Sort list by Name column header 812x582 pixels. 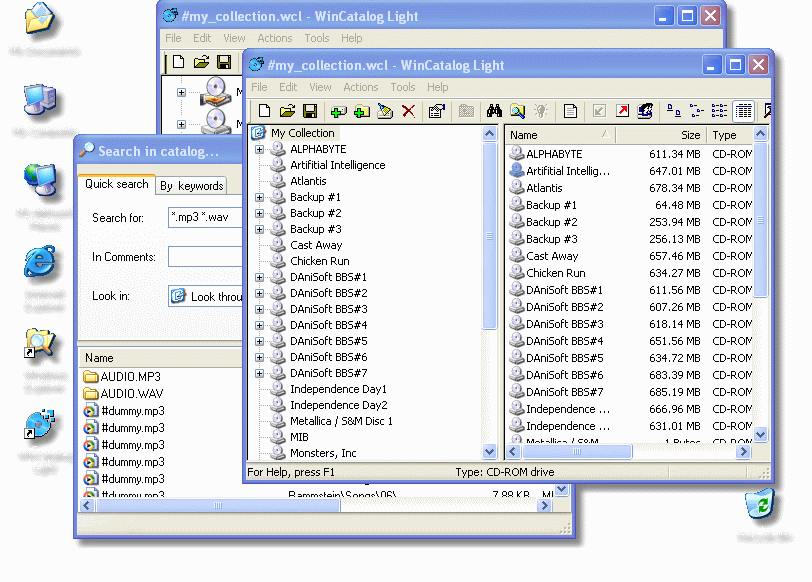pyautogui.click(x=560, y=135)
